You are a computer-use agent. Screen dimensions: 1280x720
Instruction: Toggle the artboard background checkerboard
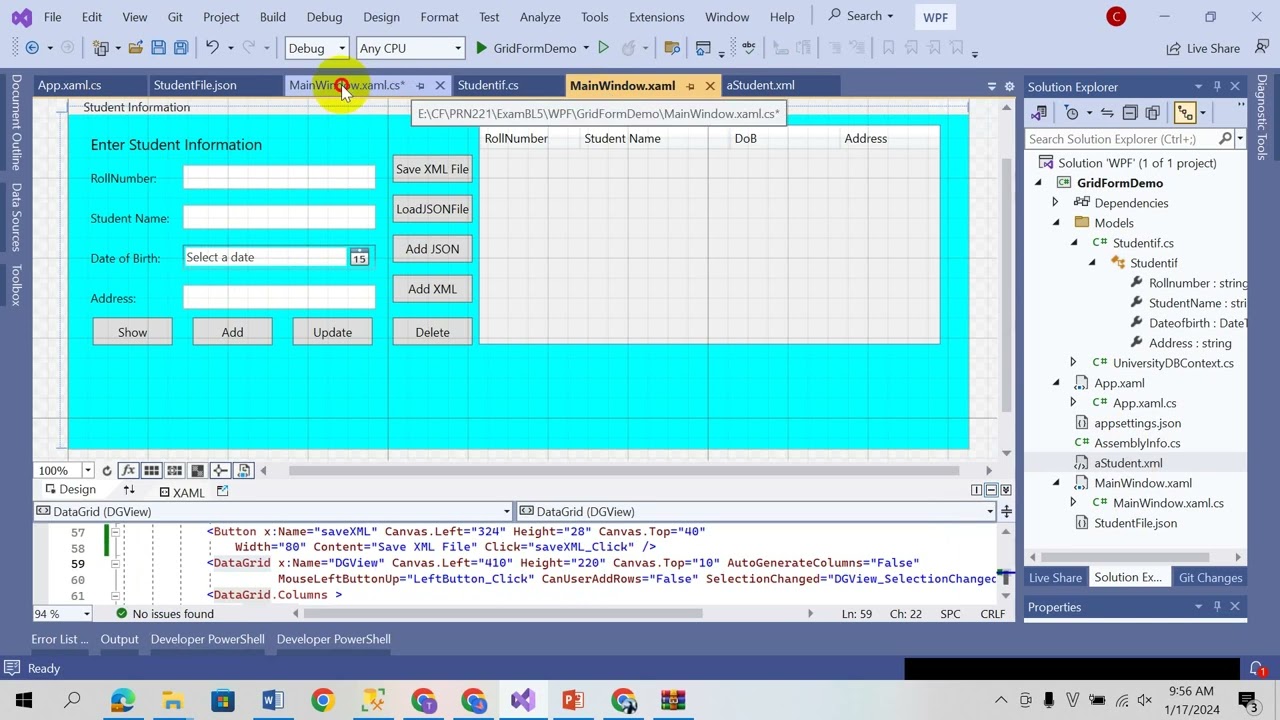tap(197, 470)
